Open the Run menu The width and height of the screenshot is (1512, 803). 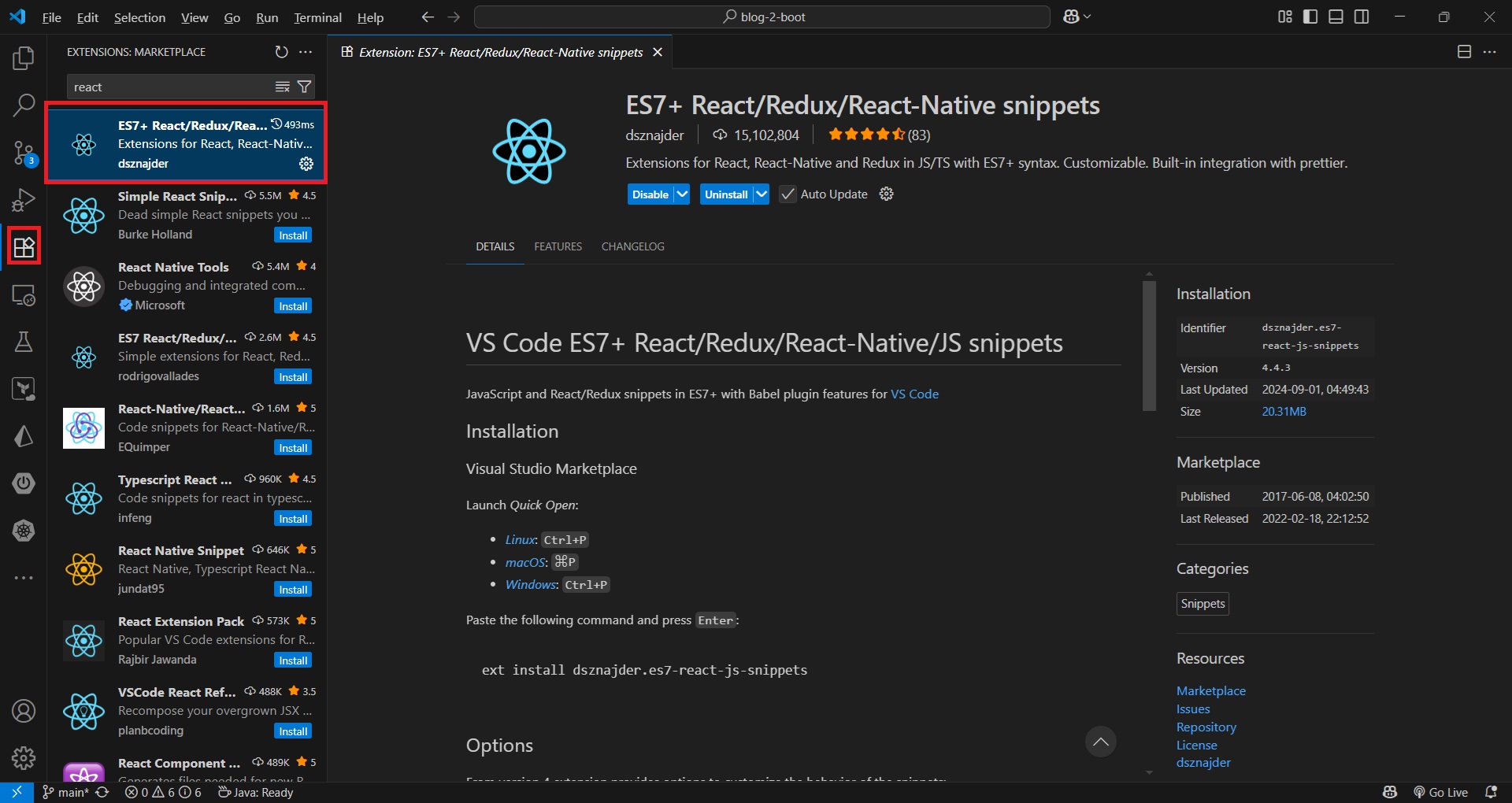pyautogui.click(x=267, y=17)
